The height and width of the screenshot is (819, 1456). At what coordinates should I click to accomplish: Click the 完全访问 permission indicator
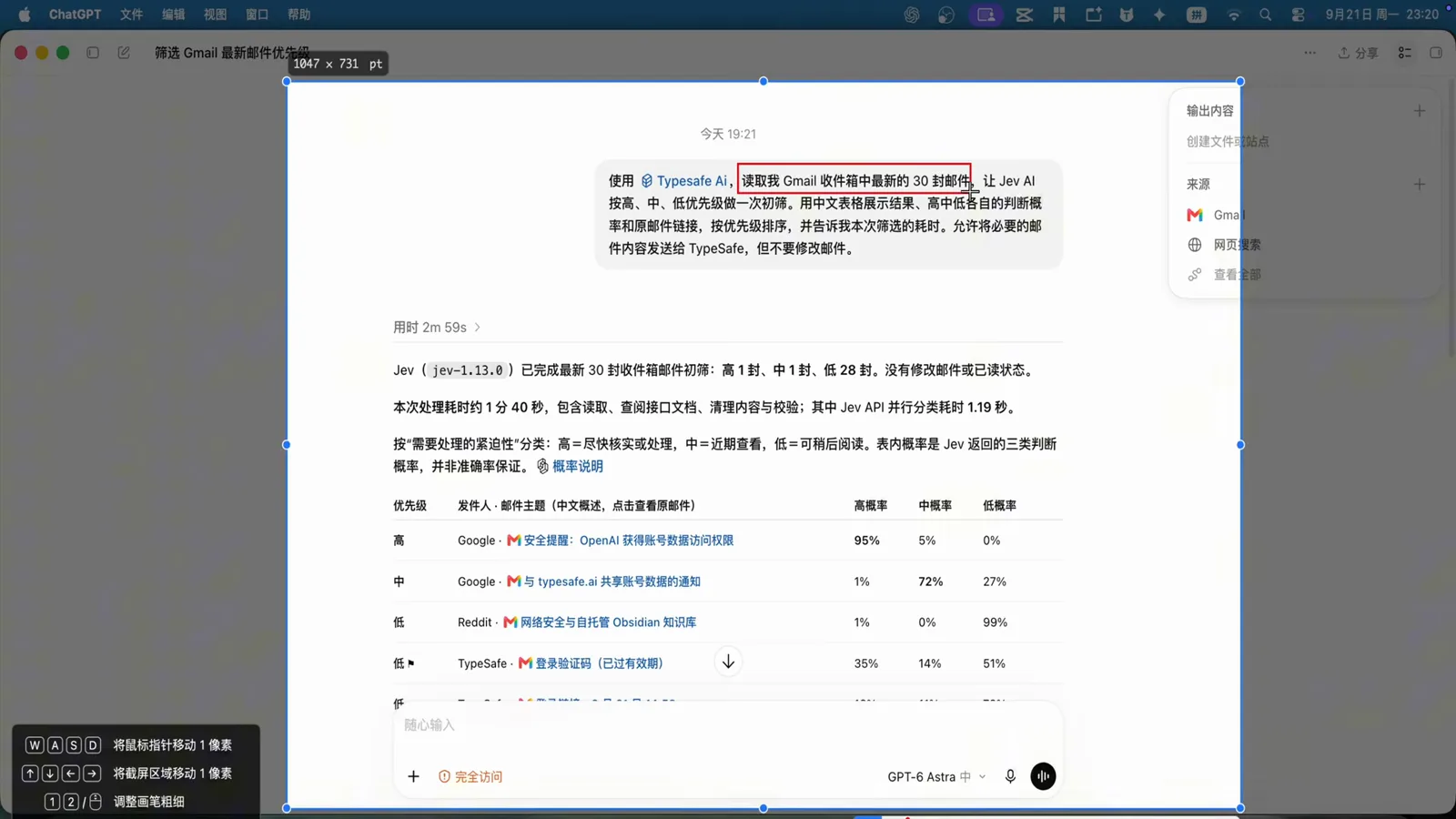pos(470,777)
